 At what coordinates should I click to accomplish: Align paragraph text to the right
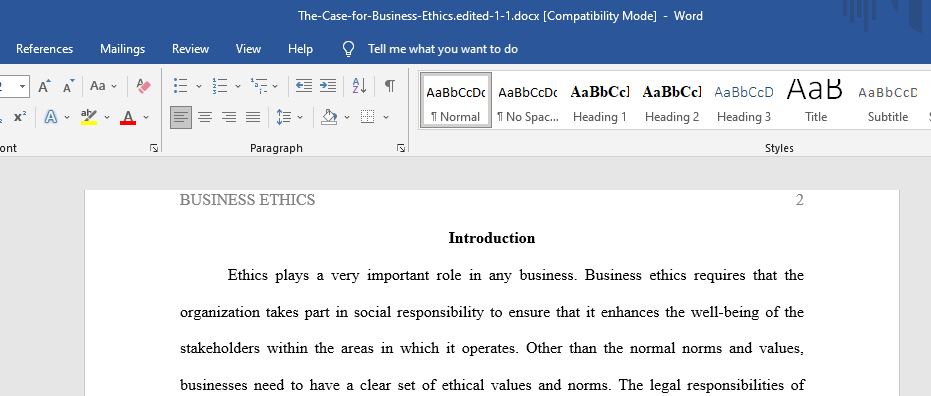[229, 117]
